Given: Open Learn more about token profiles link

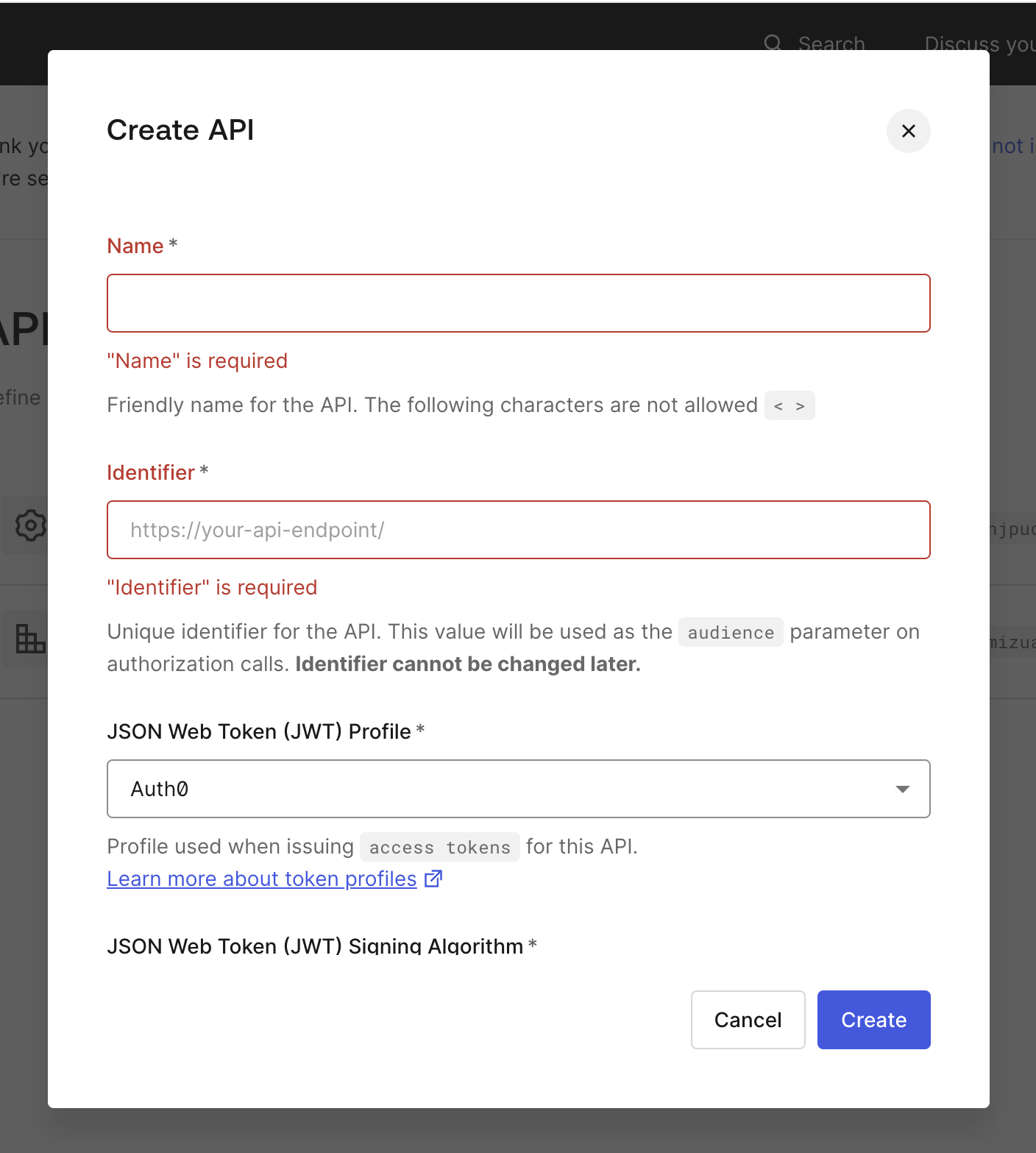Looking at the screenshot, I should (262, 879).
